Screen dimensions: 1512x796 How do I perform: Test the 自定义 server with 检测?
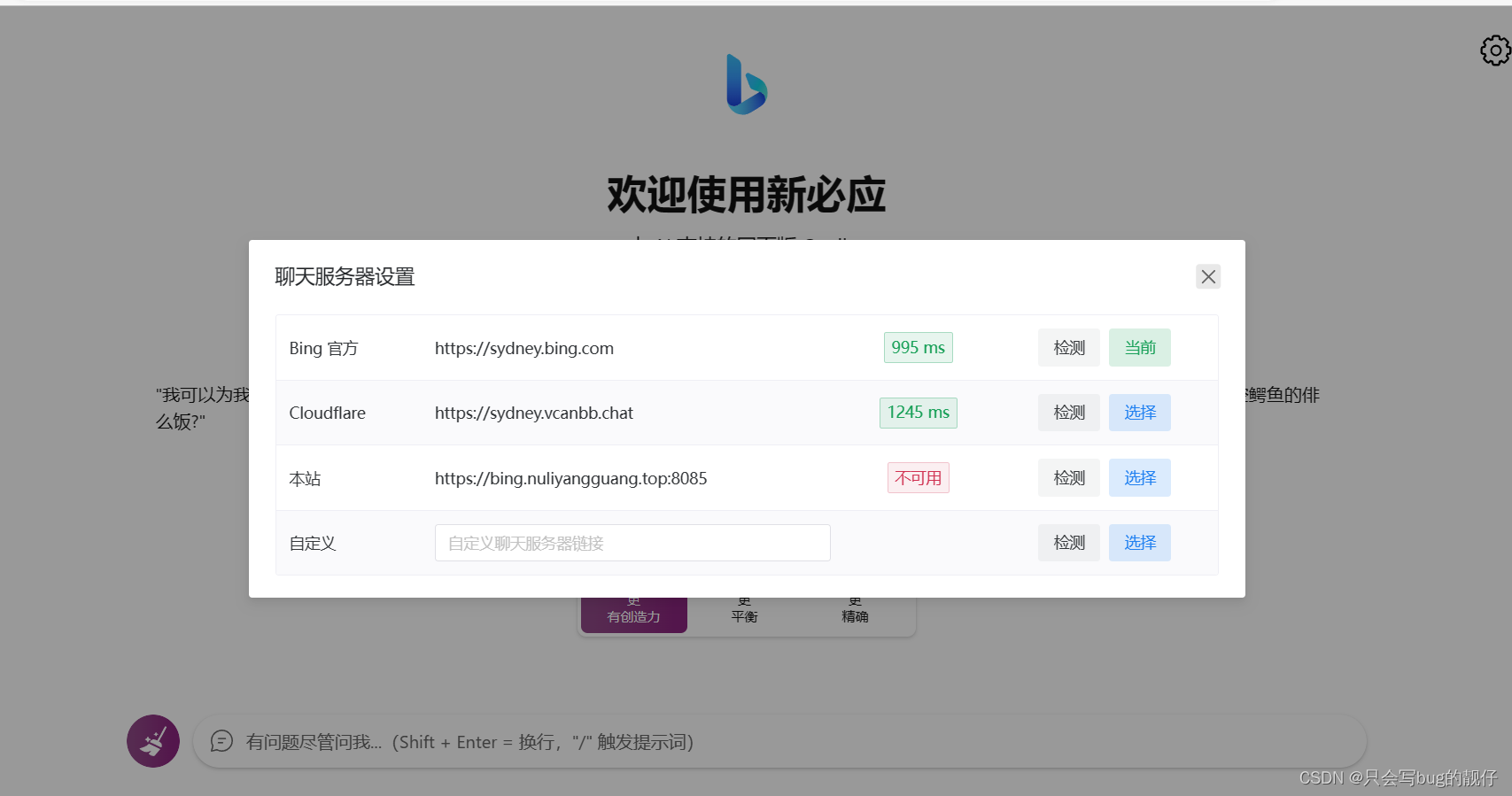[x=1069, y=543]
